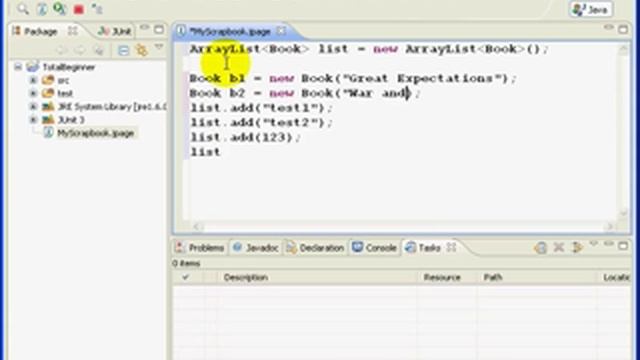The width and height of the screenshot is (640, 360).
Task: Switch to the JUnit view tab
Action: coord(115,31)
